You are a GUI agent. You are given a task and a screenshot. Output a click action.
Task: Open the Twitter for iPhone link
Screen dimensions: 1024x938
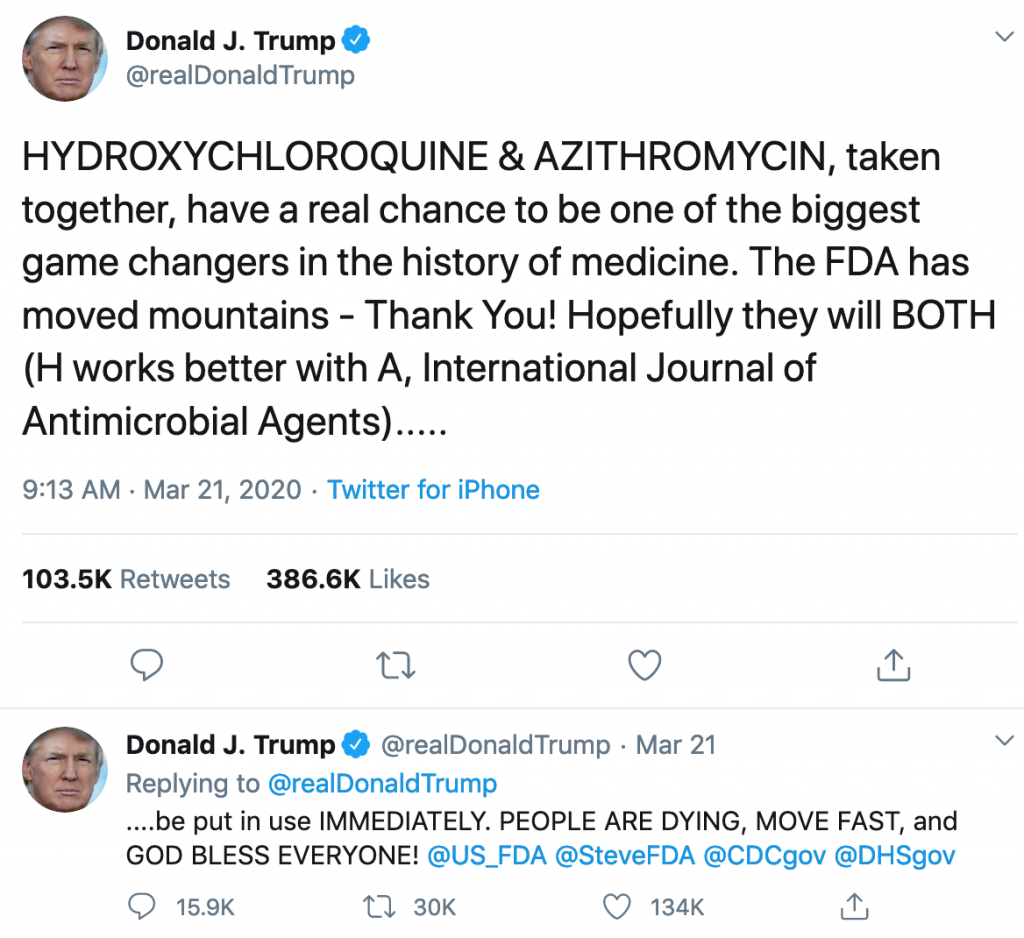tap(433, 490)
